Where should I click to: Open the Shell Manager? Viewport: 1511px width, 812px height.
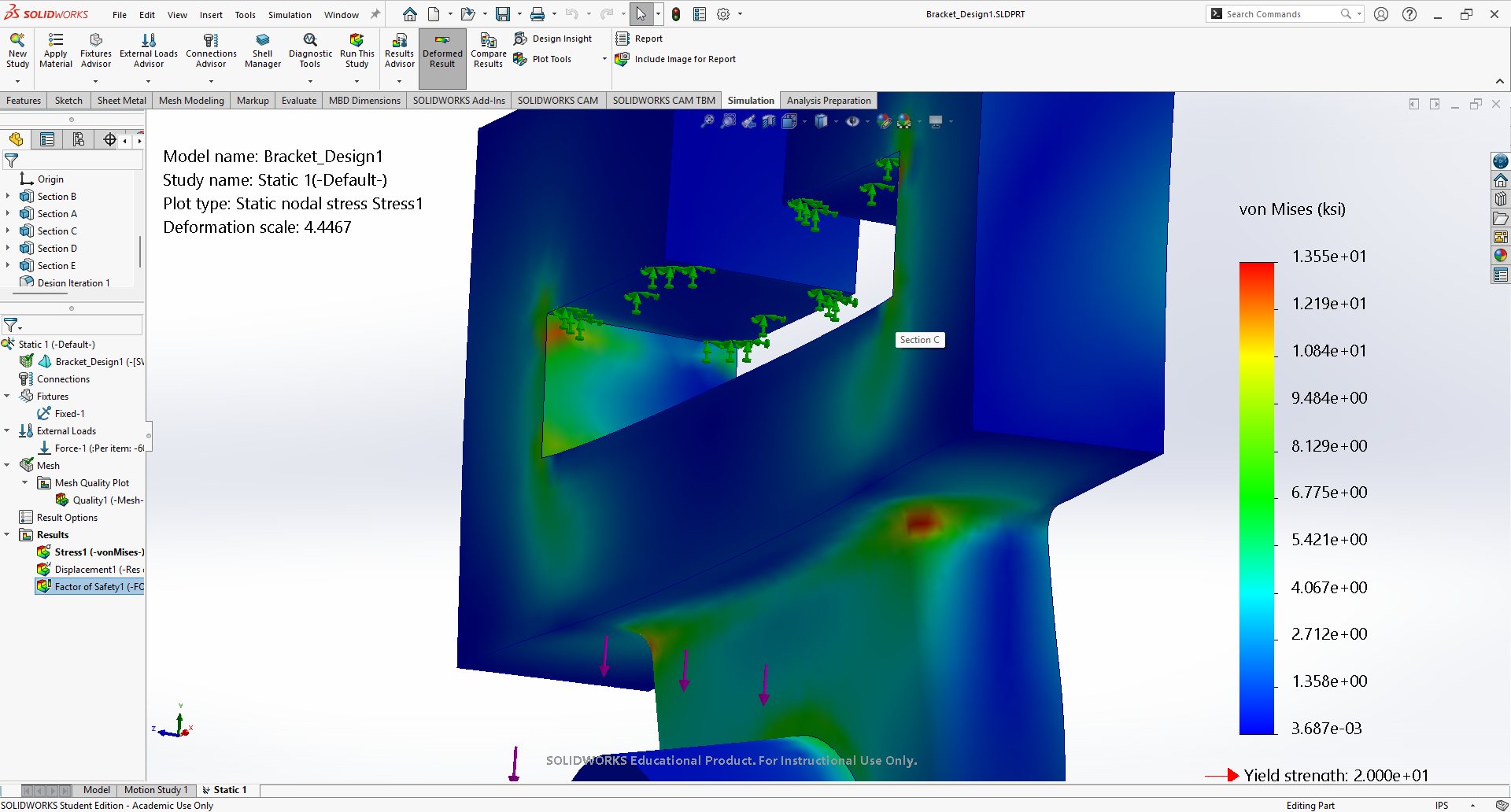[x=263, y=51]
